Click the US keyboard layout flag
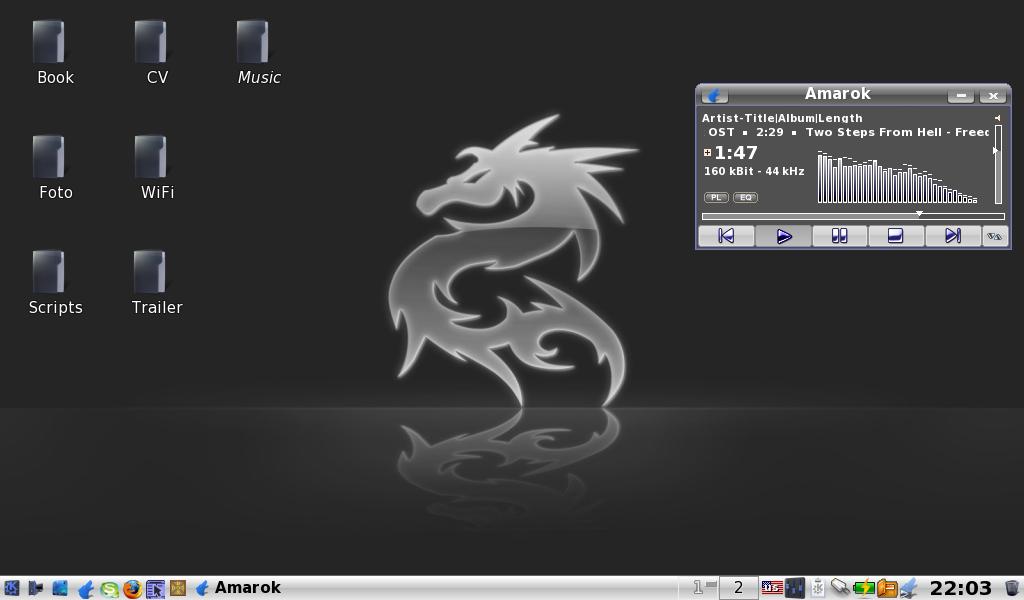 [x=772, y=588]
